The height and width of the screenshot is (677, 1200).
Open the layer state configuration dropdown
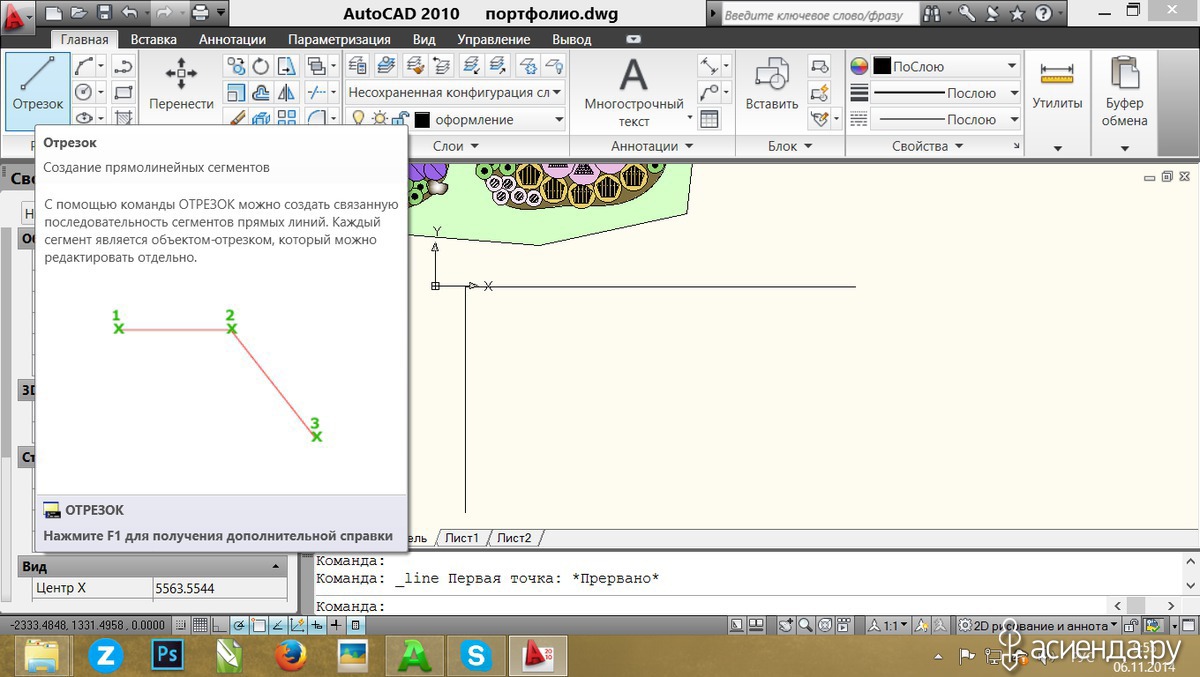455,92
